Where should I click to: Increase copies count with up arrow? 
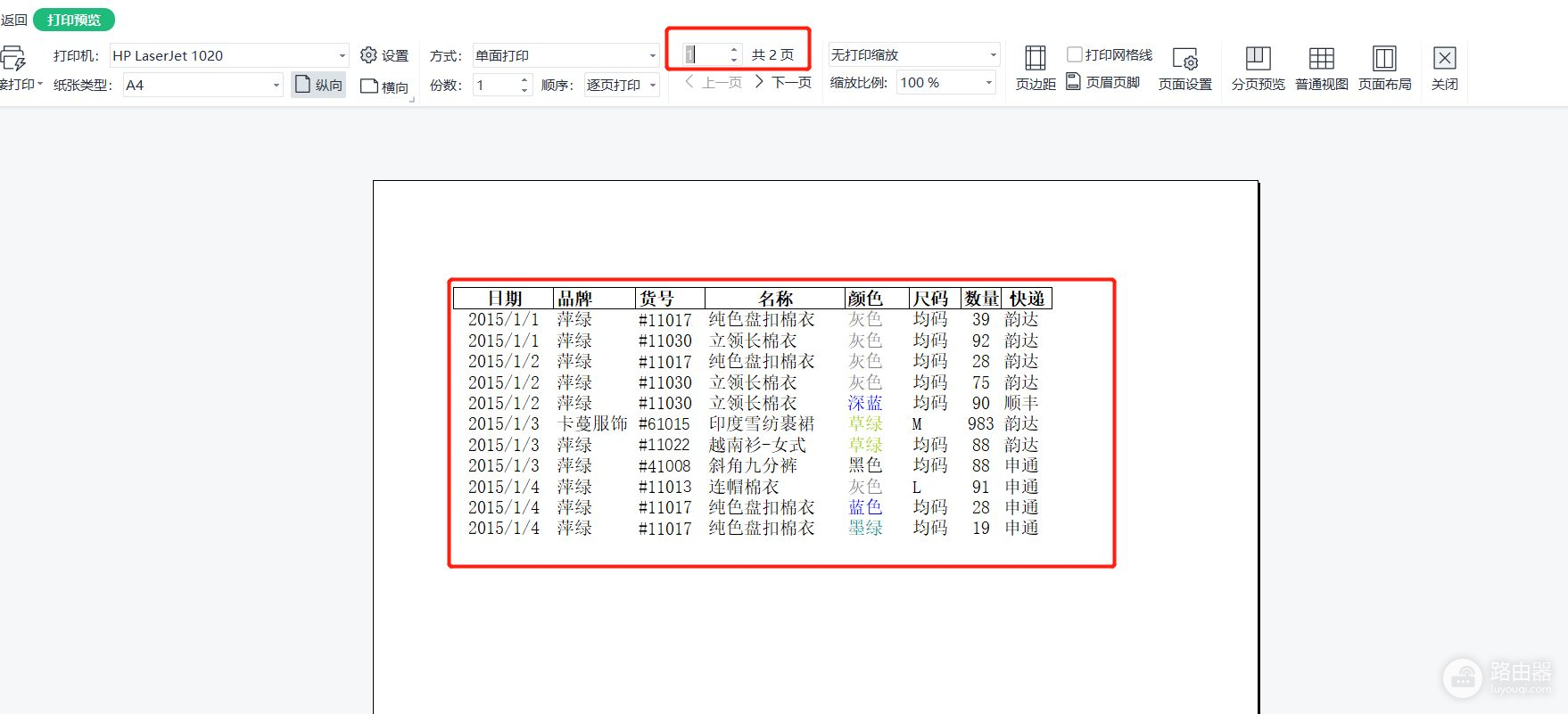524,80
